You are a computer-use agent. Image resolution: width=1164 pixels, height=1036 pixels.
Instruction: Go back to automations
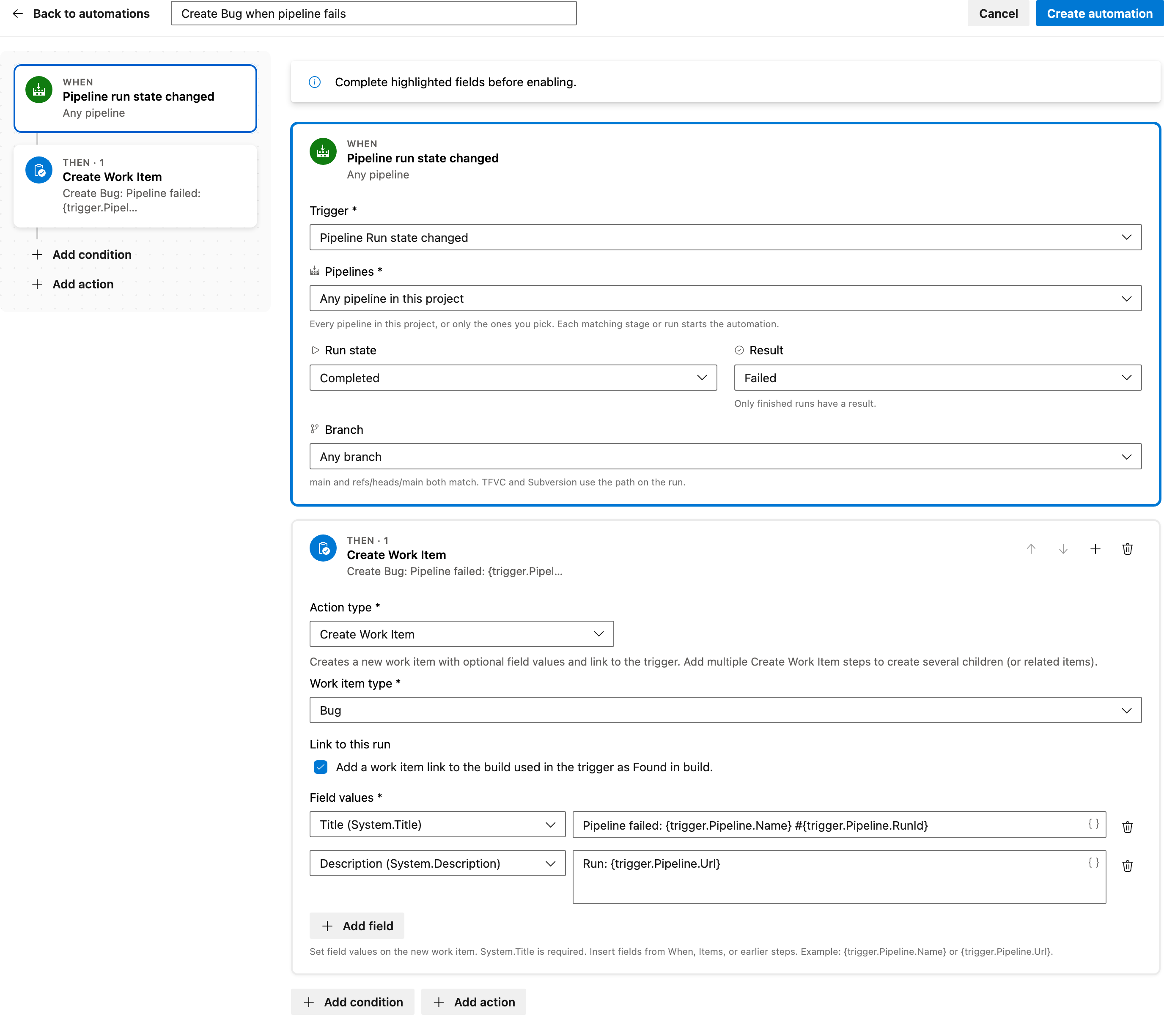pos(81,14)
